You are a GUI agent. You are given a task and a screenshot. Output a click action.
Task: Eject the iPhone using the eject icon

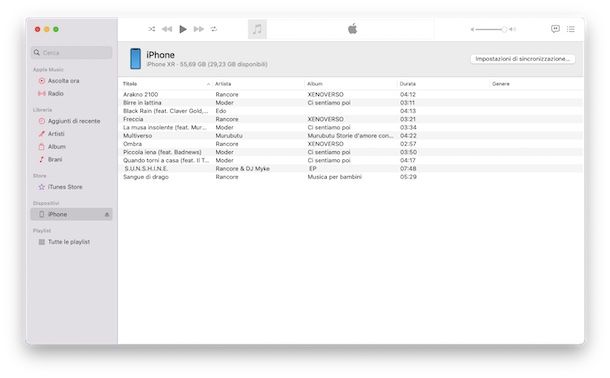click(x=107, y=215)
